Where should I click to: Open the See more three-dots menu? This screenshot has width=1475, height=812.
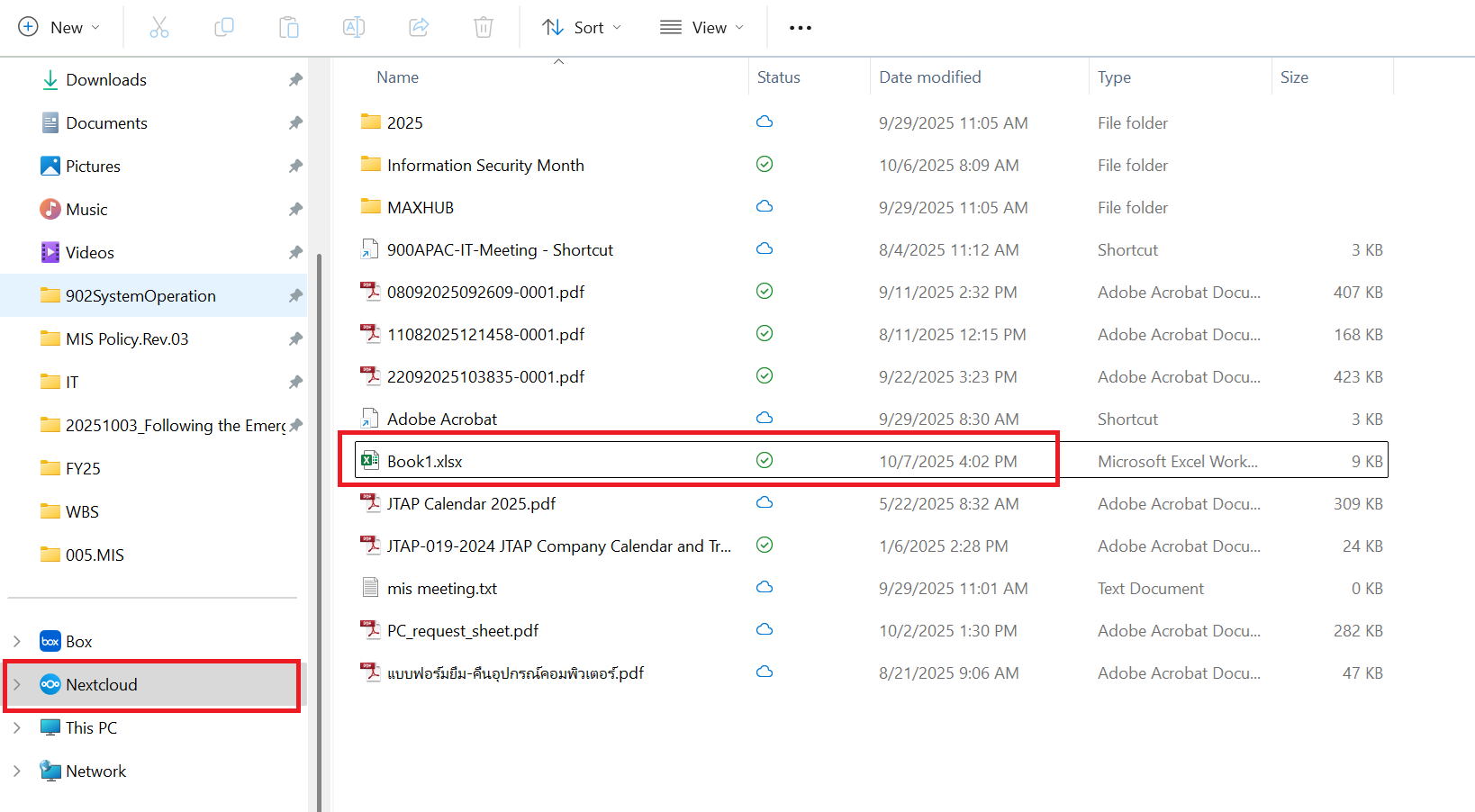[800, 28]
